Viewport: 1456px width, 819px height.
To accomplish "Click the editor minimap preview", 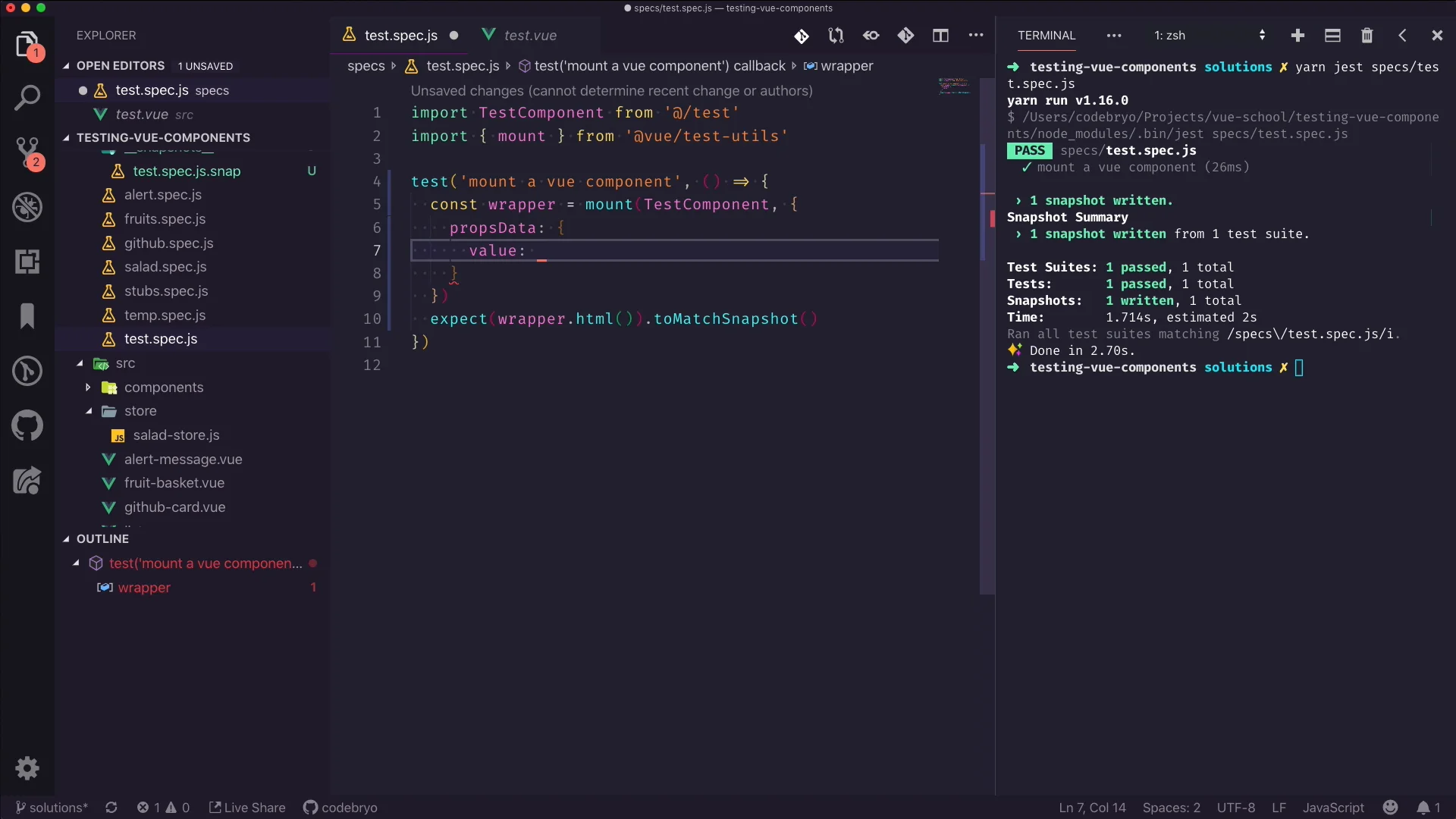I will (953, 85).
